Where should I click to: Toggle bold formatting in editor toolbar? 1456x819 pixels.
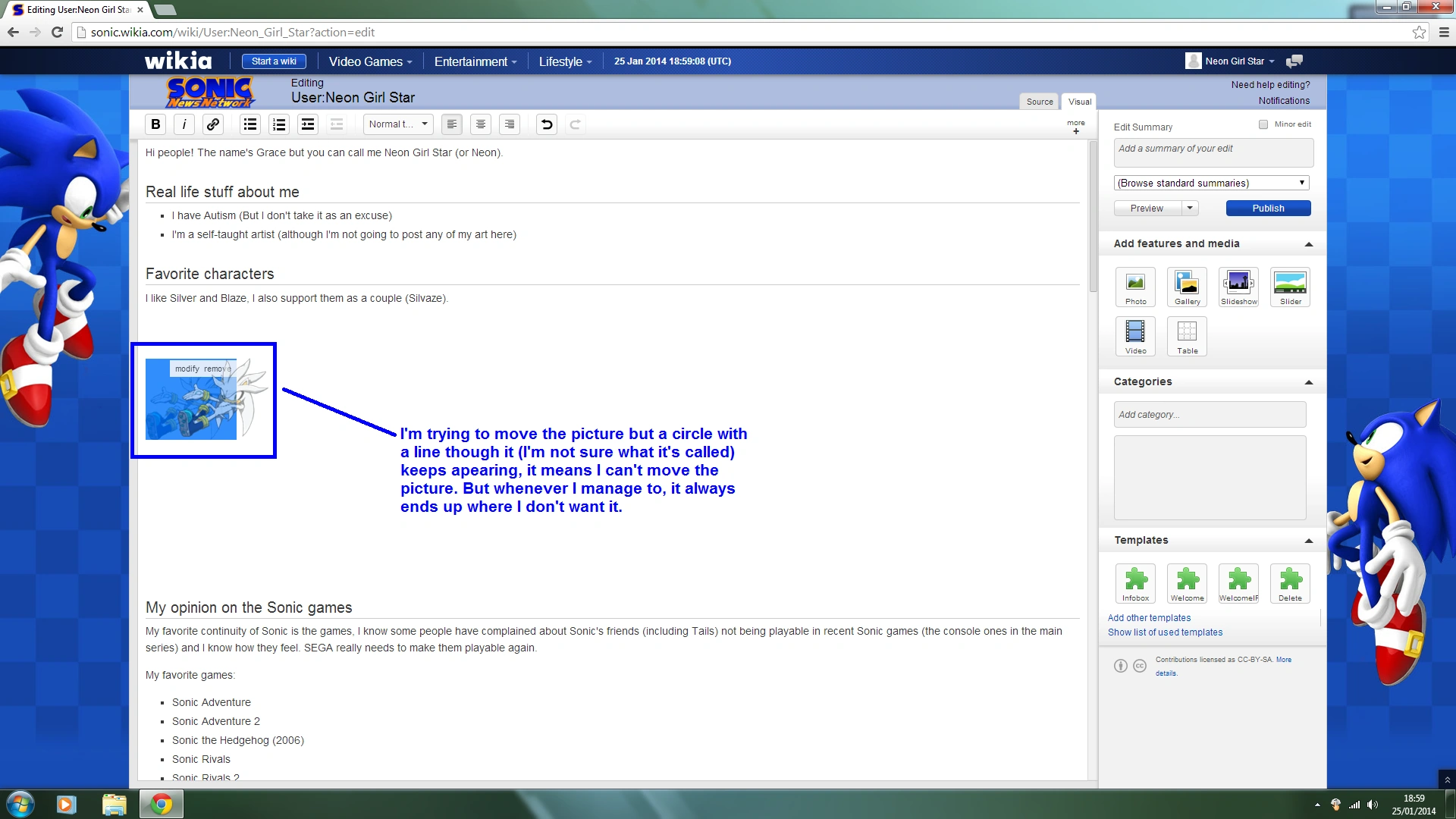[x=155, y=124]
